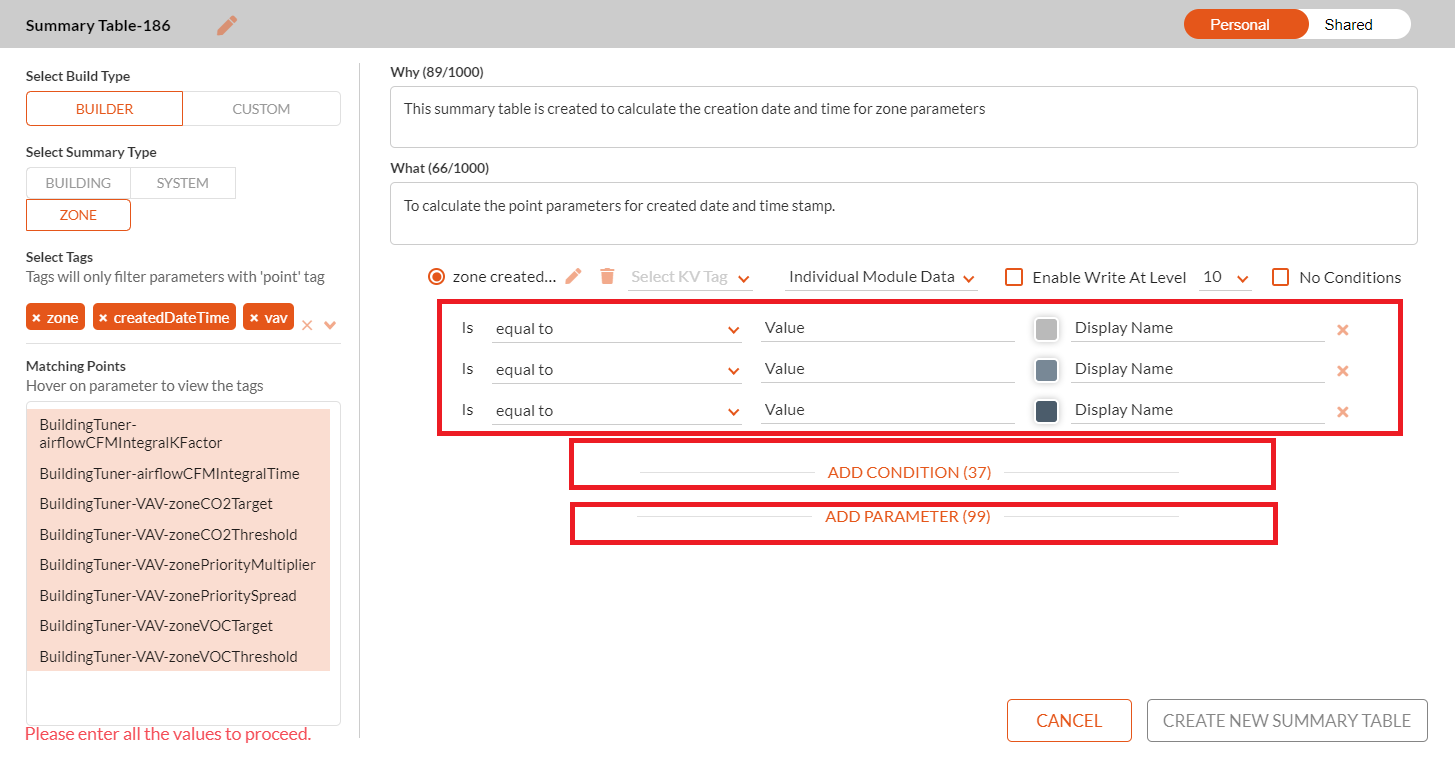Choose SYSTEM summary type
The height and width of the screenshot is (766, 1455).
tap(183, 183)
